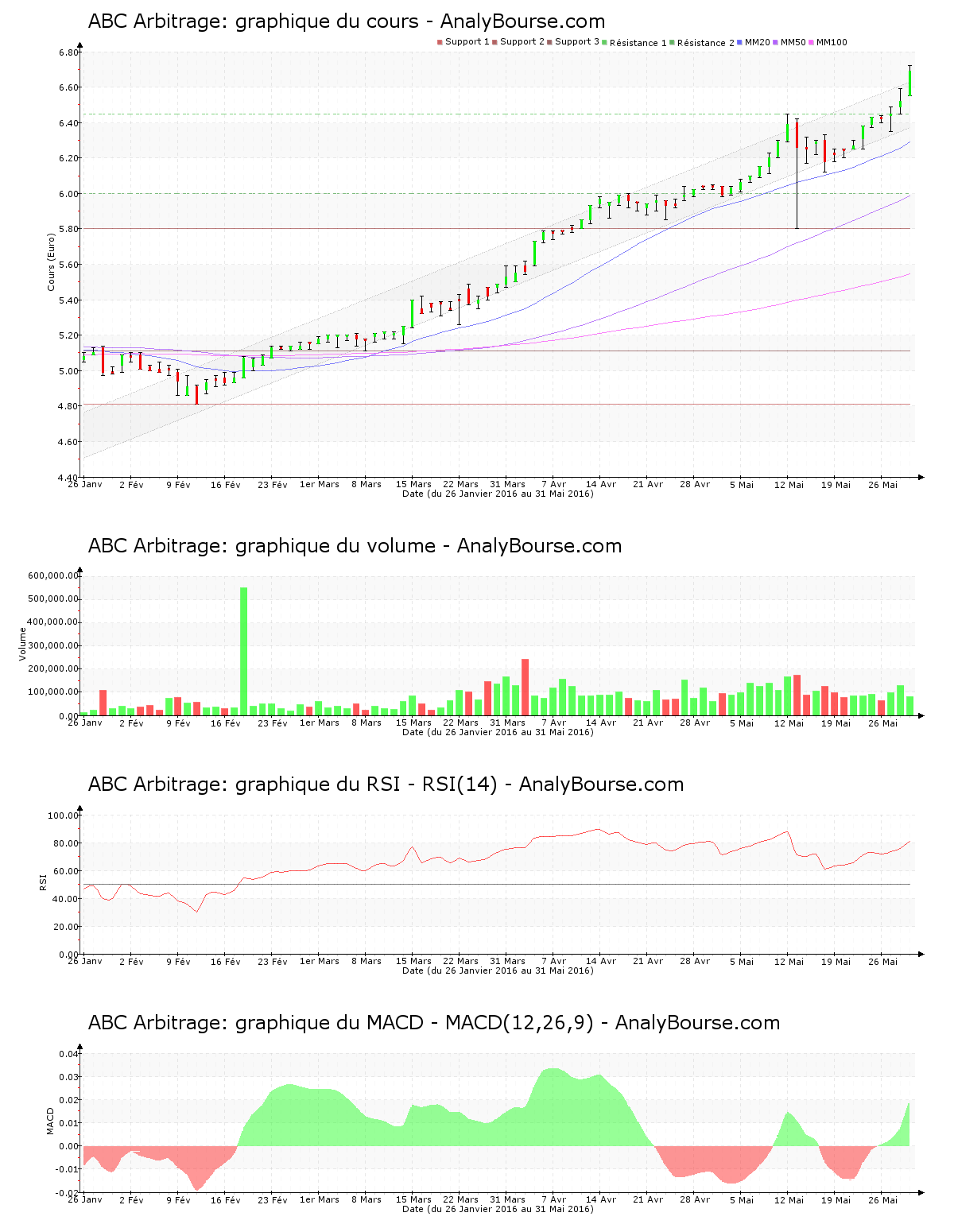Select the MM100 legend item
This screenshot has height=1232, width=954.
831,42
